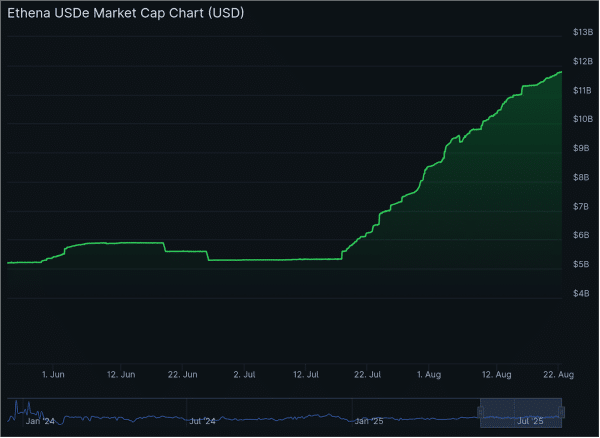
Task: Click the Ethena USDe Market Cap Chart title
Action: click(125, 14)
